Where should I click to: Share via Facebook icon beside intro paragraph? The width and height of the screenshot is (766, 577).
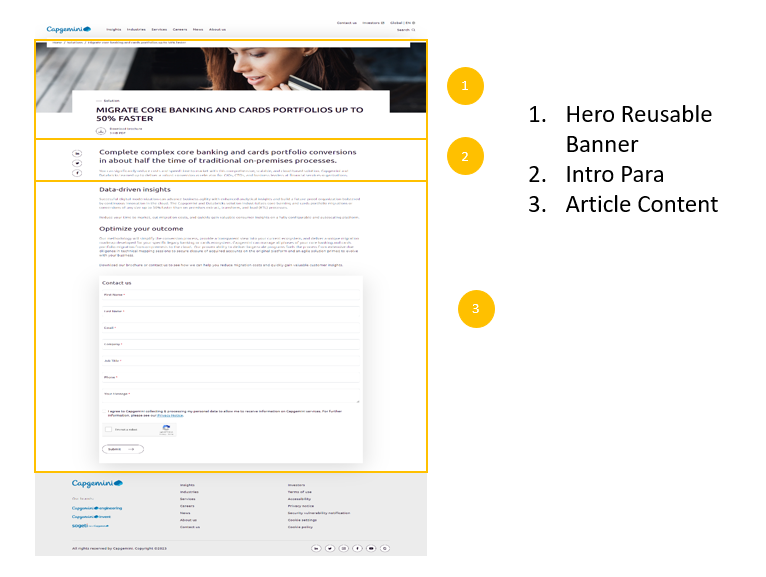point(77,173)
